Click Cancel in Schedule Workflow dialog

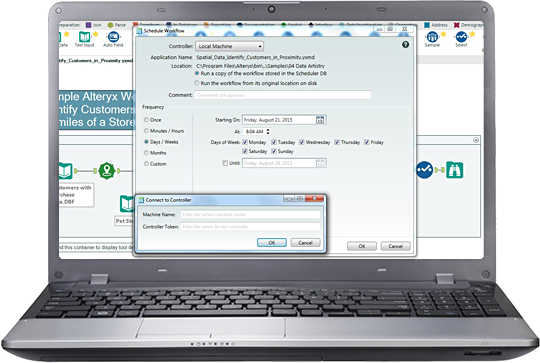pos(395,246)
